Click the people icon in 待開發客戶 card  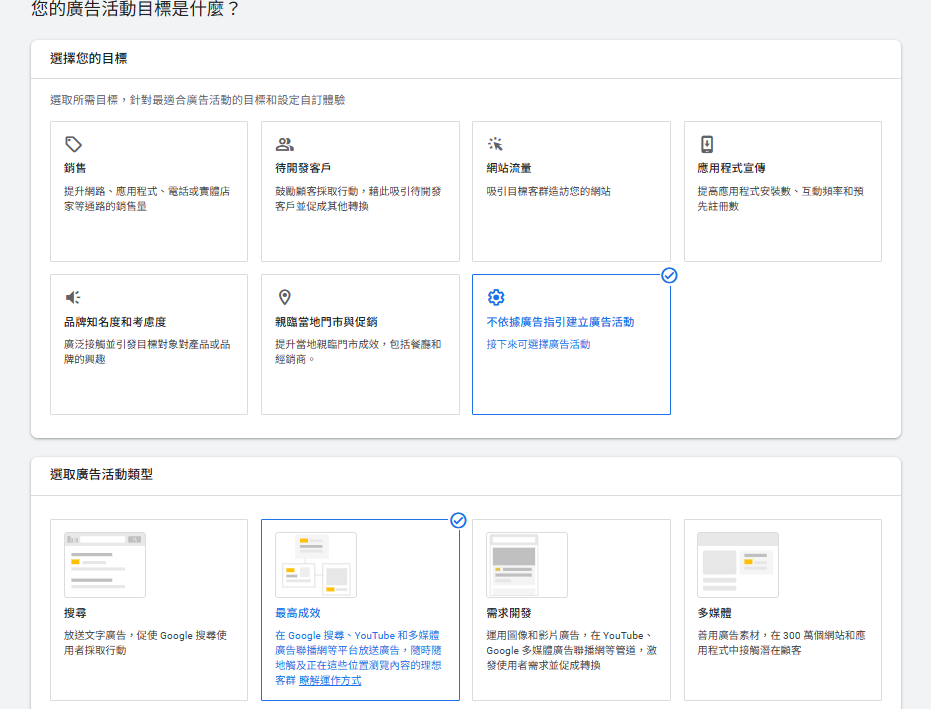click(x=284, y=144)
